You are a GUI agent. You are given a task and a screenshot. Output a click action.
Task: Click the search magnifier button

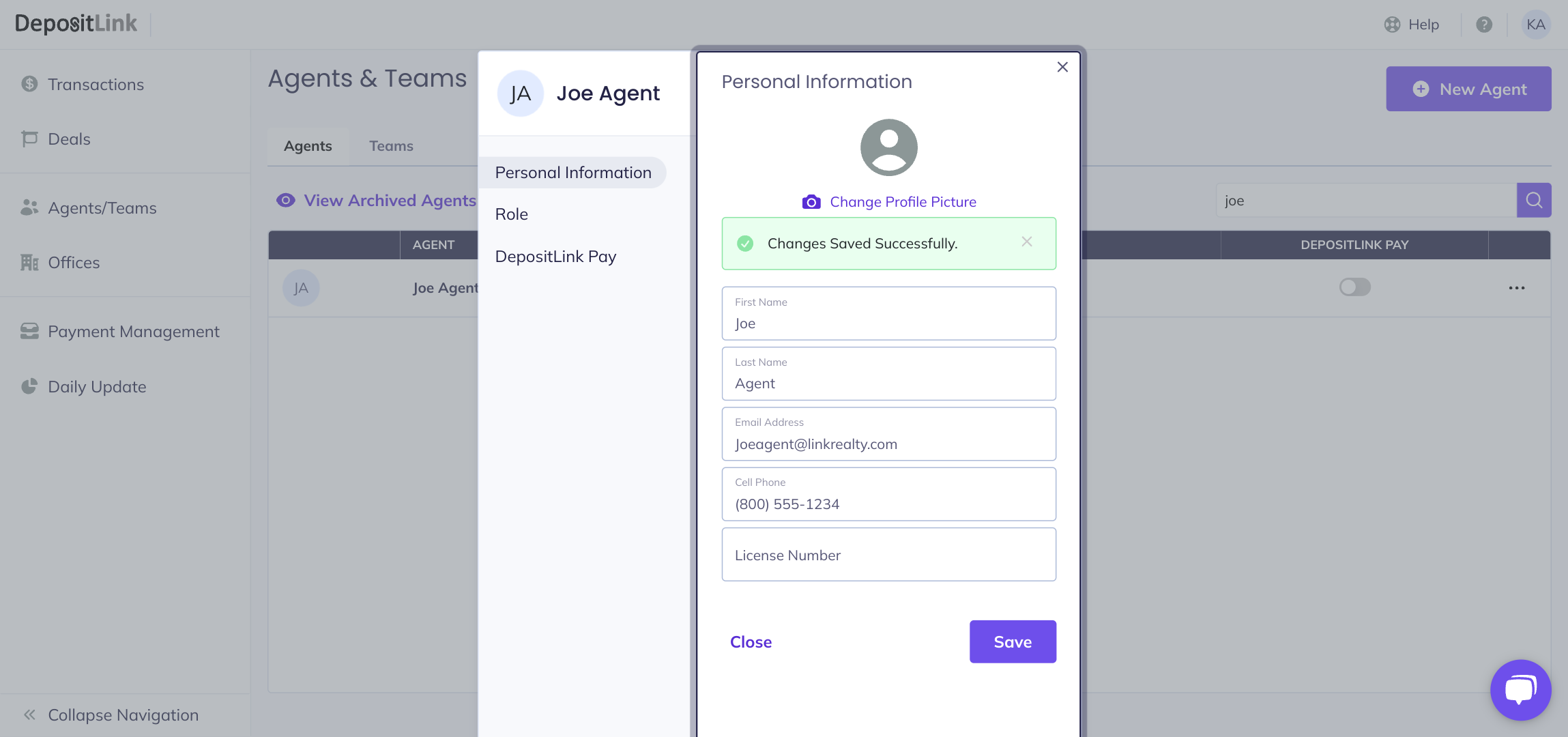pyautogui.click(x=1534, y=201)
